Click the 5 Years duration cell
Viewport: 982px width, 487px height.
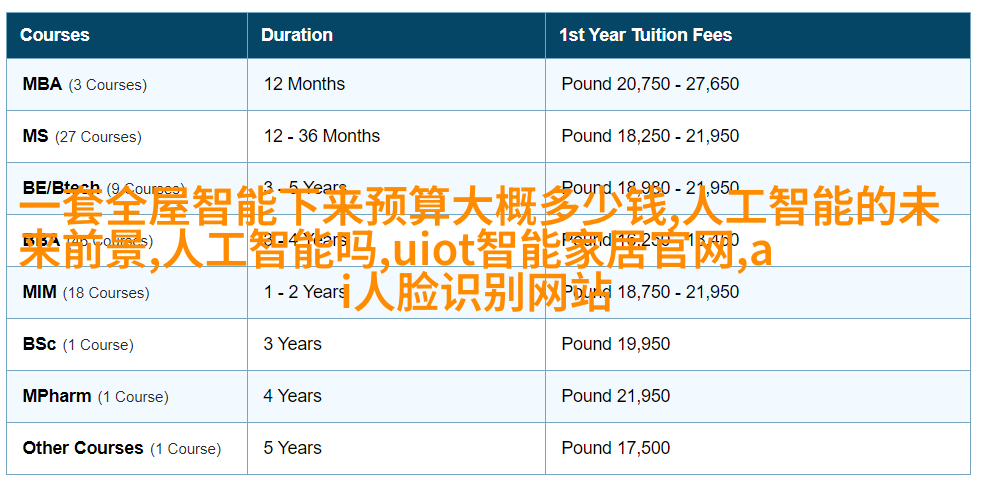tap(292, 448)
